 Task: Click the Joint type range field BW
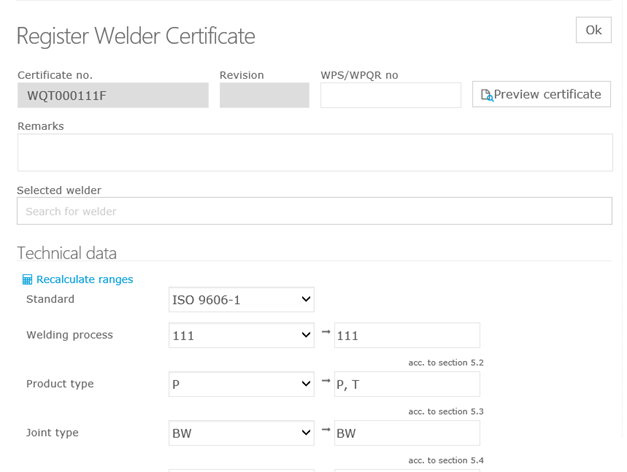pos(407,433)
